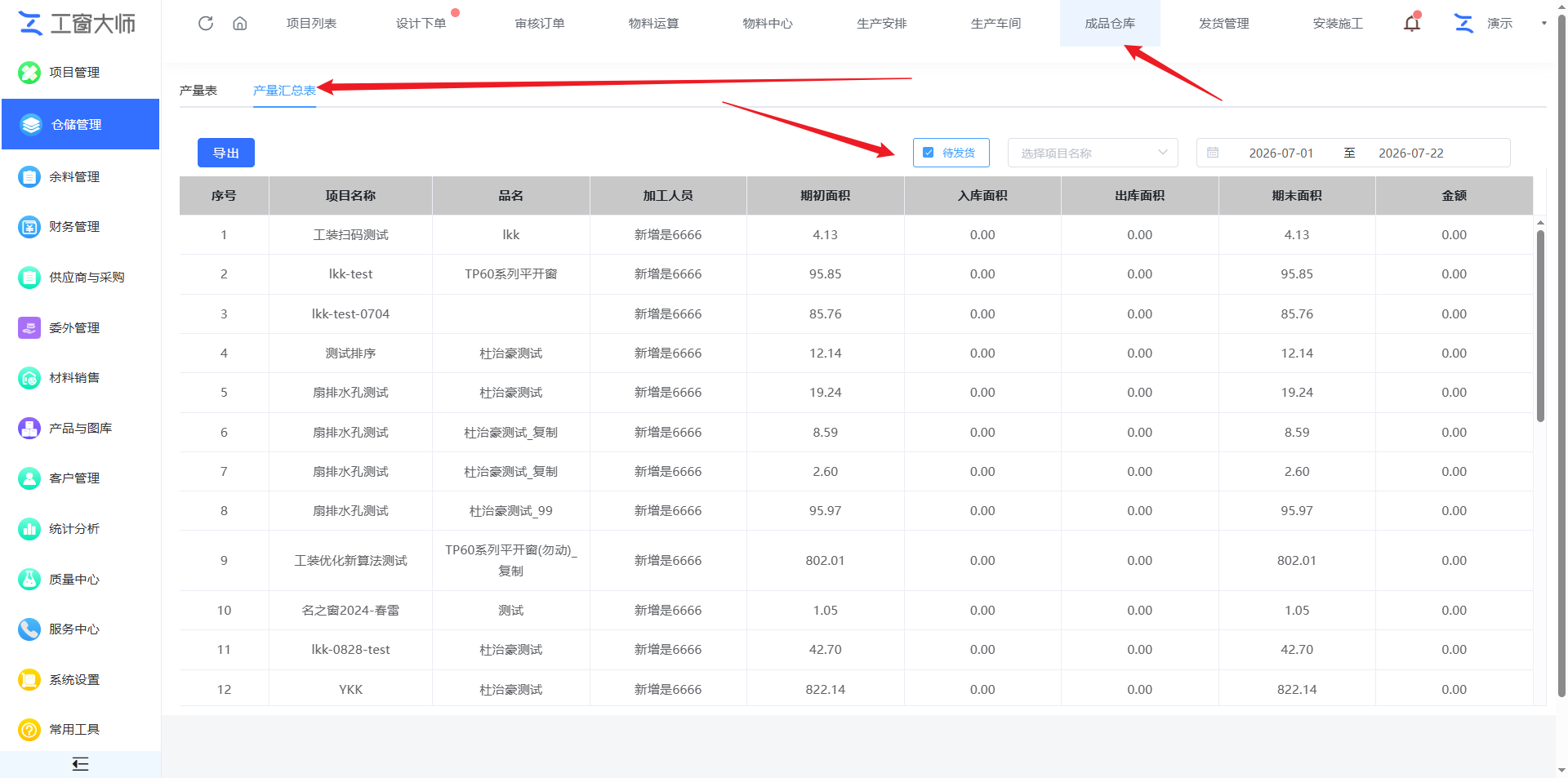Screen dimensions: 1568x778
Task: Click 工装优化新算法测试 project cell
Action: [350, 561]
